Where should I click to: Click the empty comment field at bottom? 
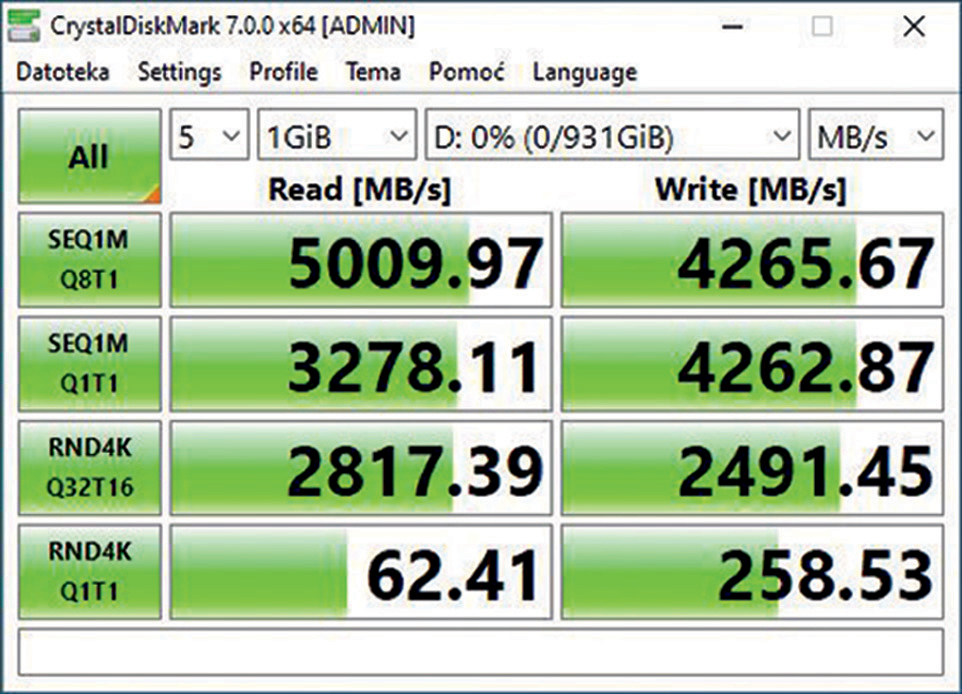click(x=481, y=652)
